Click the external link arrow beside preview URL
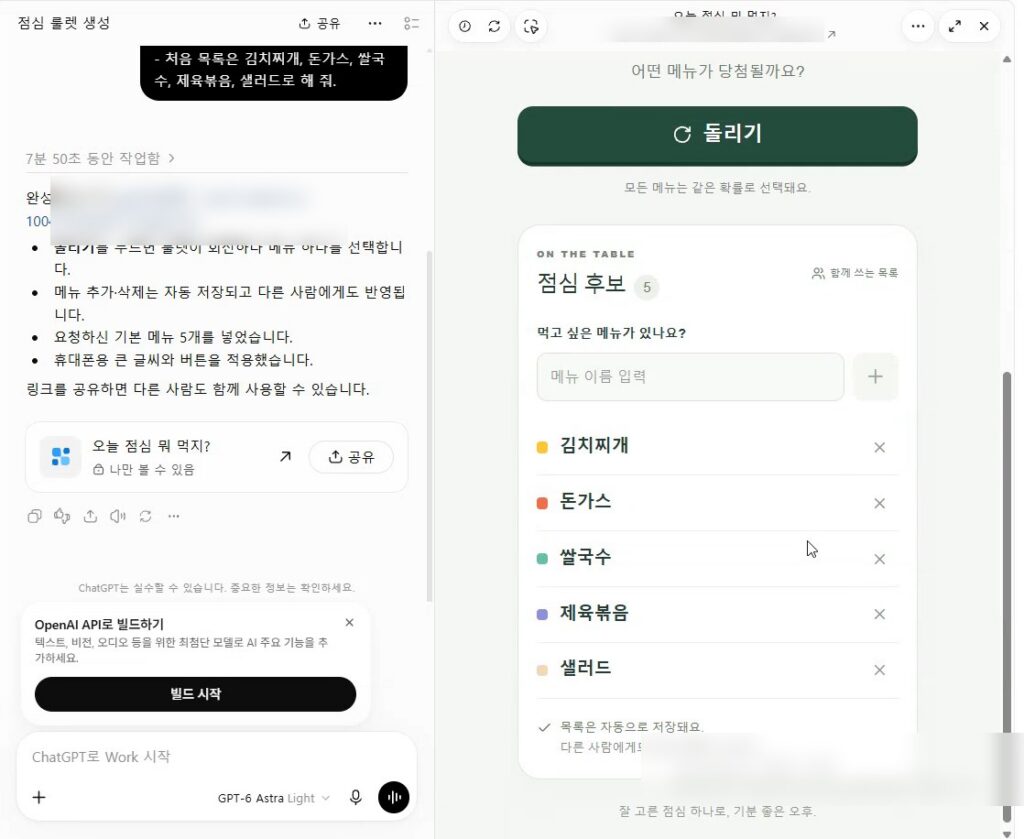Image resolution: width=1024 pixels, height=839 pixels. click(x=831, y=34)
